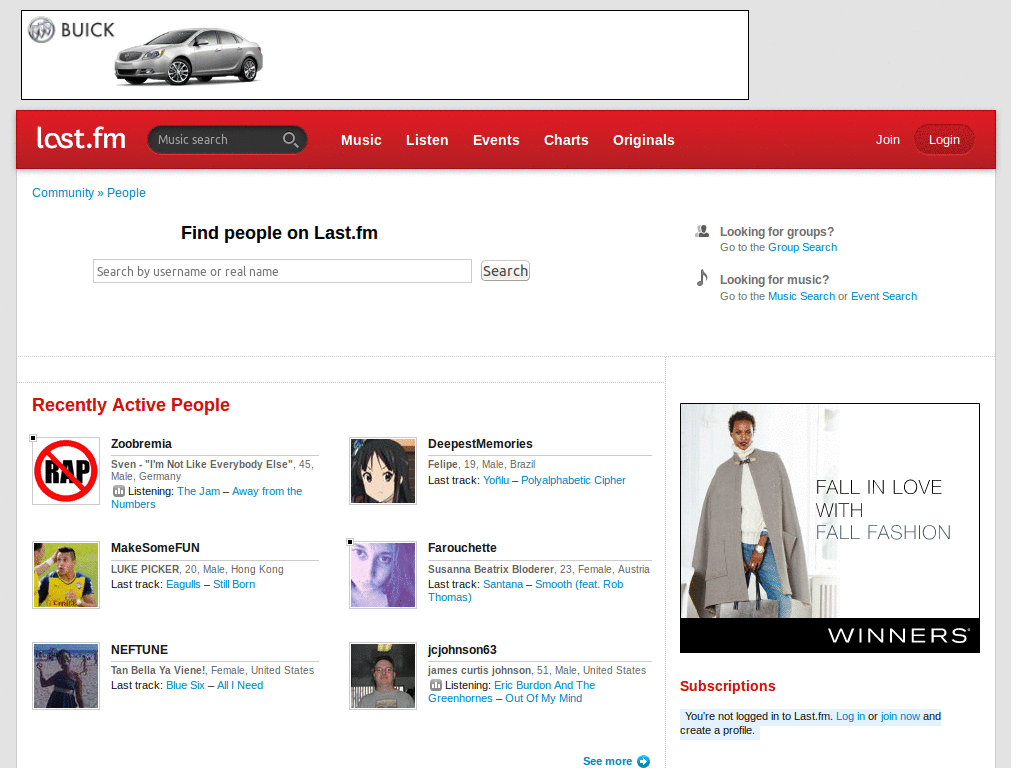Open the Events menu

click(496, 140)
